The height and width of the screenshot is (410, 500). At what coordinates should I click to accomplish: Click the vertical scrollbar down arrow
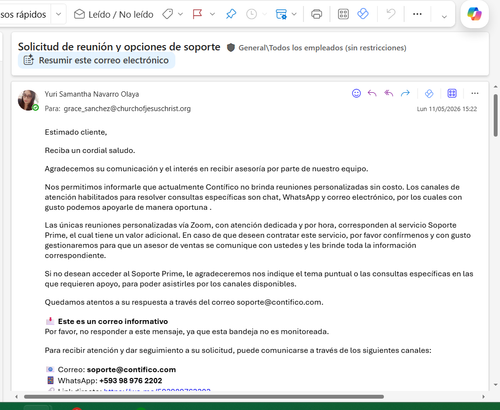[x=496, y=385]
